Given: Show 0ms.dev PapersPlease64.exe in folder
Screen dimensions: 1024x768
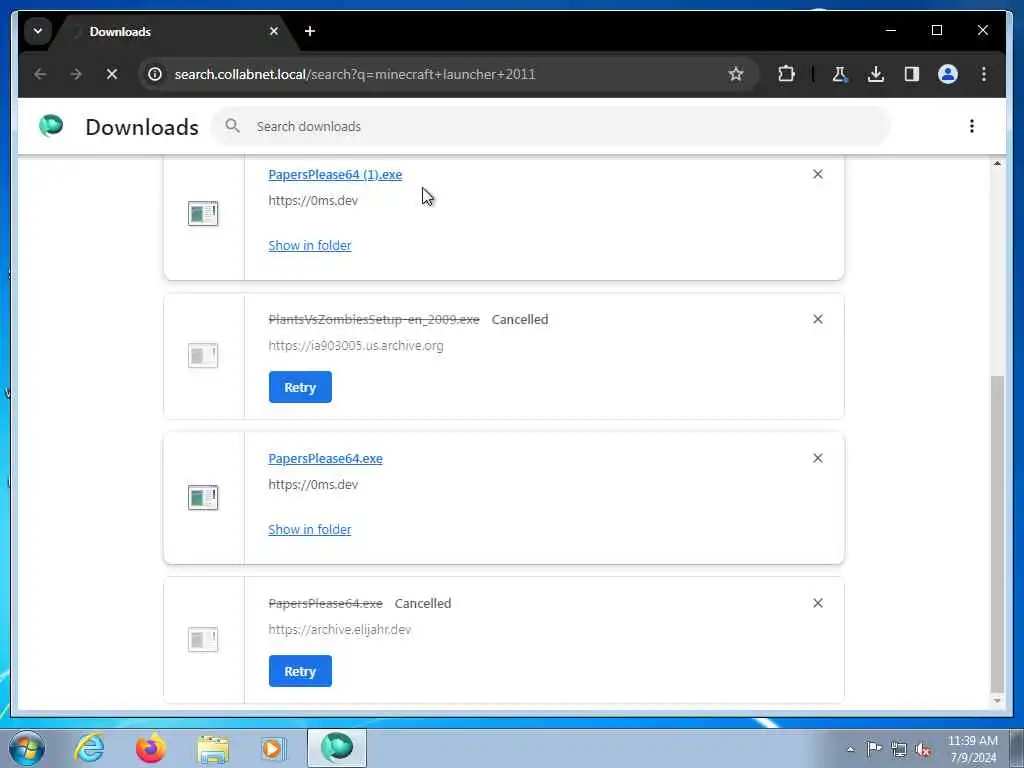Looking at the screenshot, I should (310, 530).
